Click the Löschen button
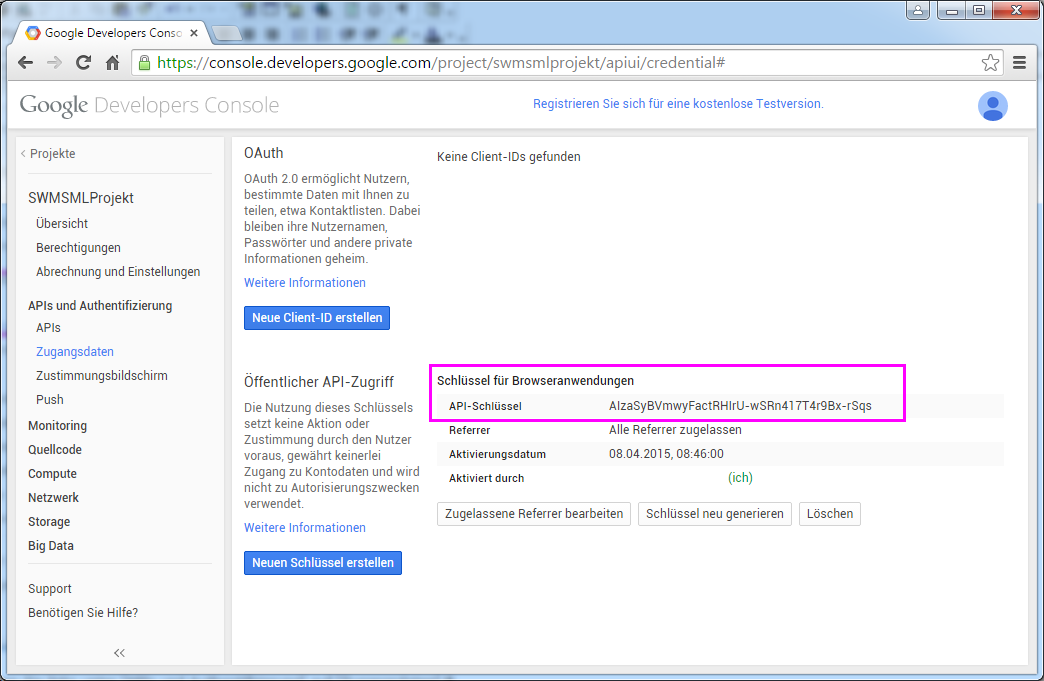The width and height of the screenshot is (1044, 681). point(829,514)
